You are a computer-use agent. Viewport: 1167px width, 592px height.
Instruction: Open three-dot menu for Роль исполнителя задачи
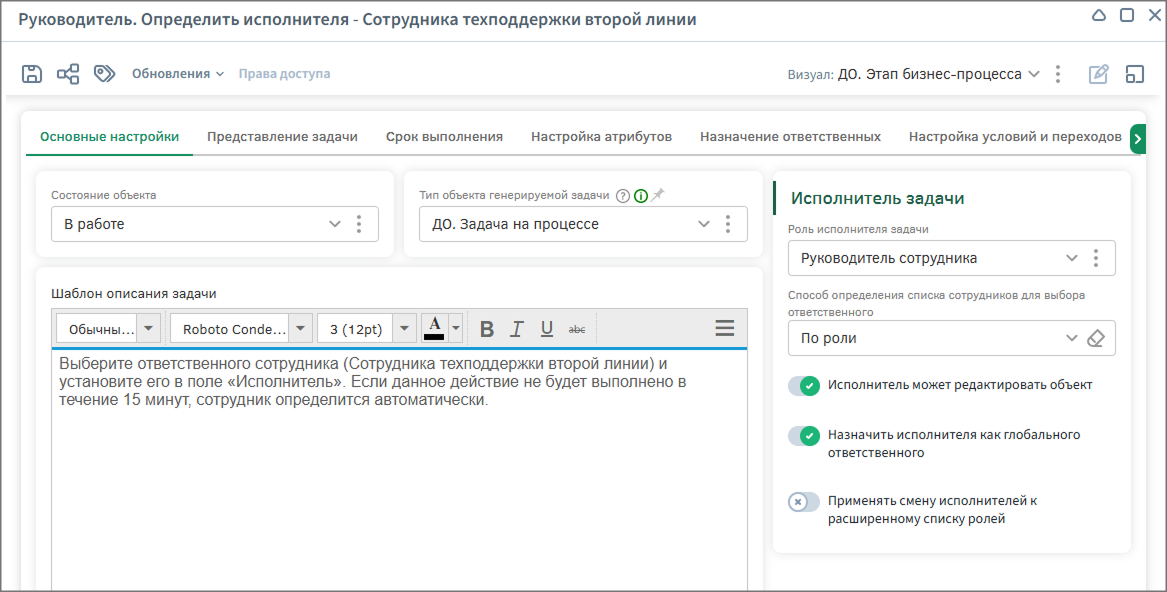click(x=1096, y=258)
